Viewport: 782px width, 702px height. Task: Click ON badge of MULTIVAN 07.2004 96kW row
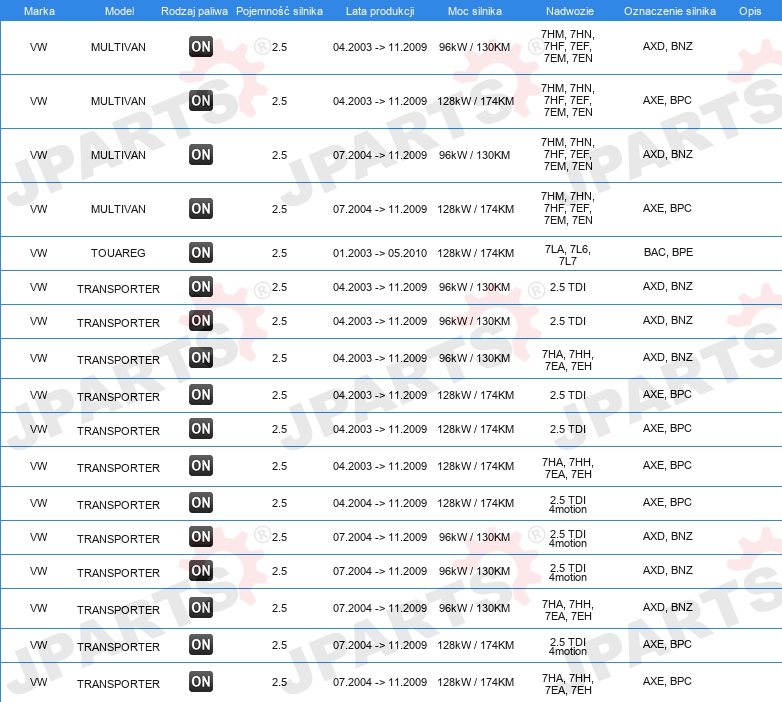pyautogui.click(x=201, y=154)
